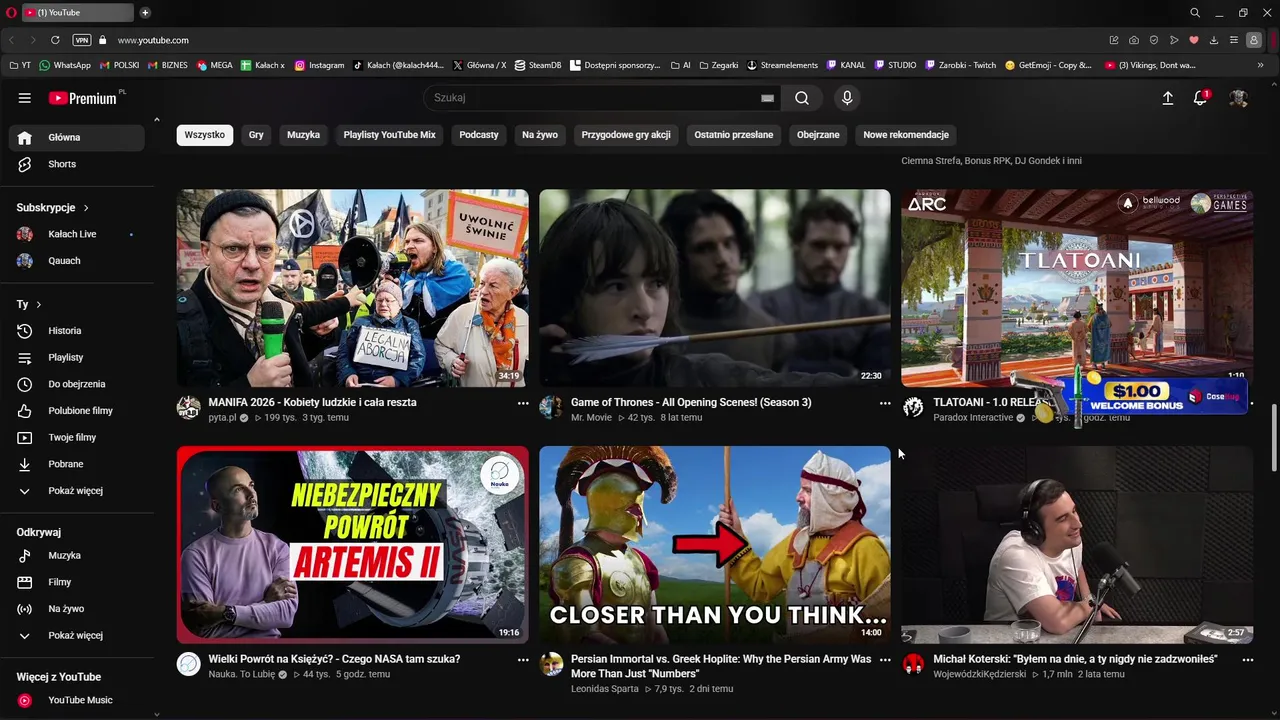Image resolution: width=1280 pixels, height=720 pixels.
Task: Open the account avatar menu
Action: 1238,98
